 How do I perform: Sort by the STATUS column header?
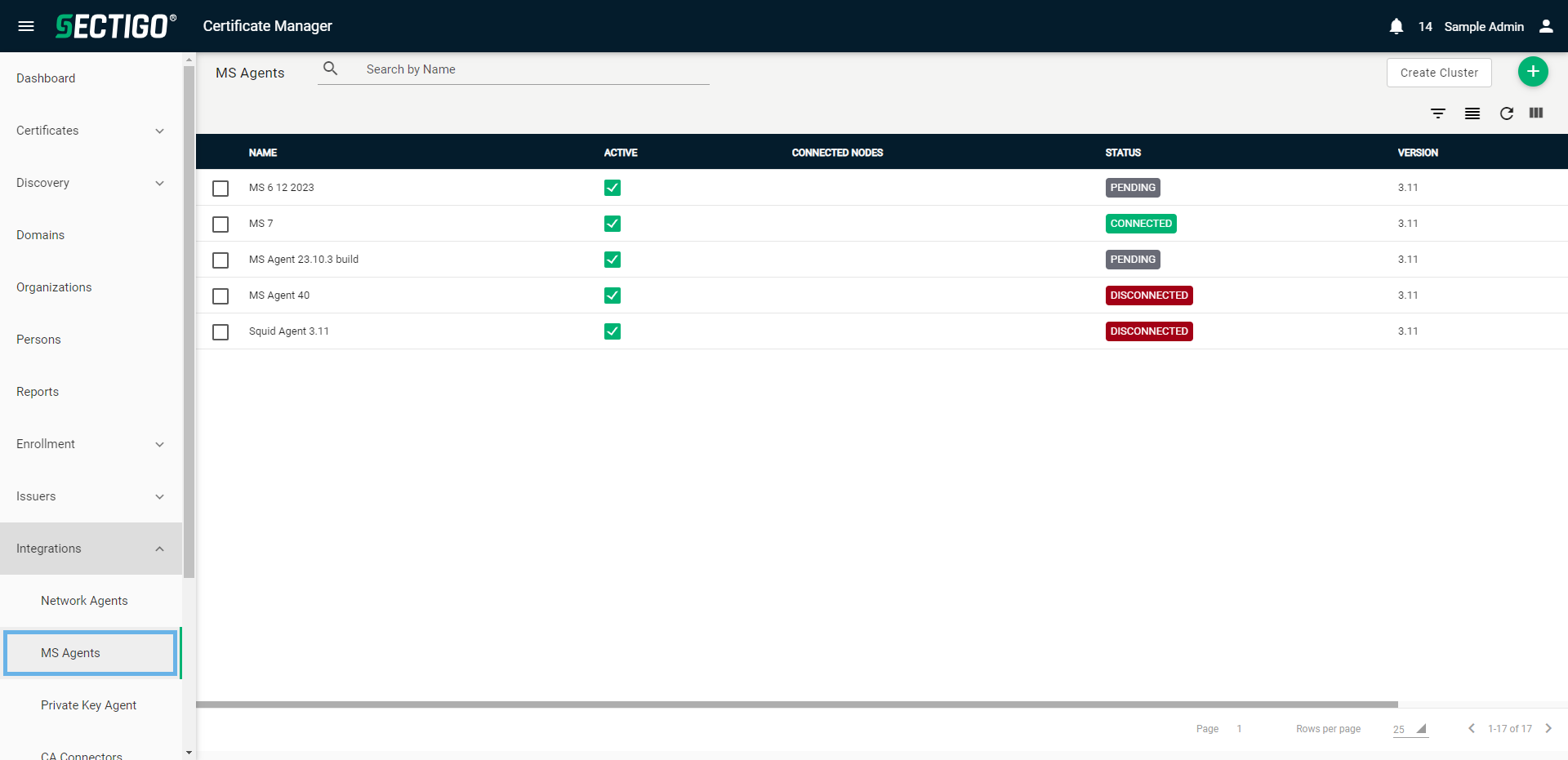pos(1123,153)
